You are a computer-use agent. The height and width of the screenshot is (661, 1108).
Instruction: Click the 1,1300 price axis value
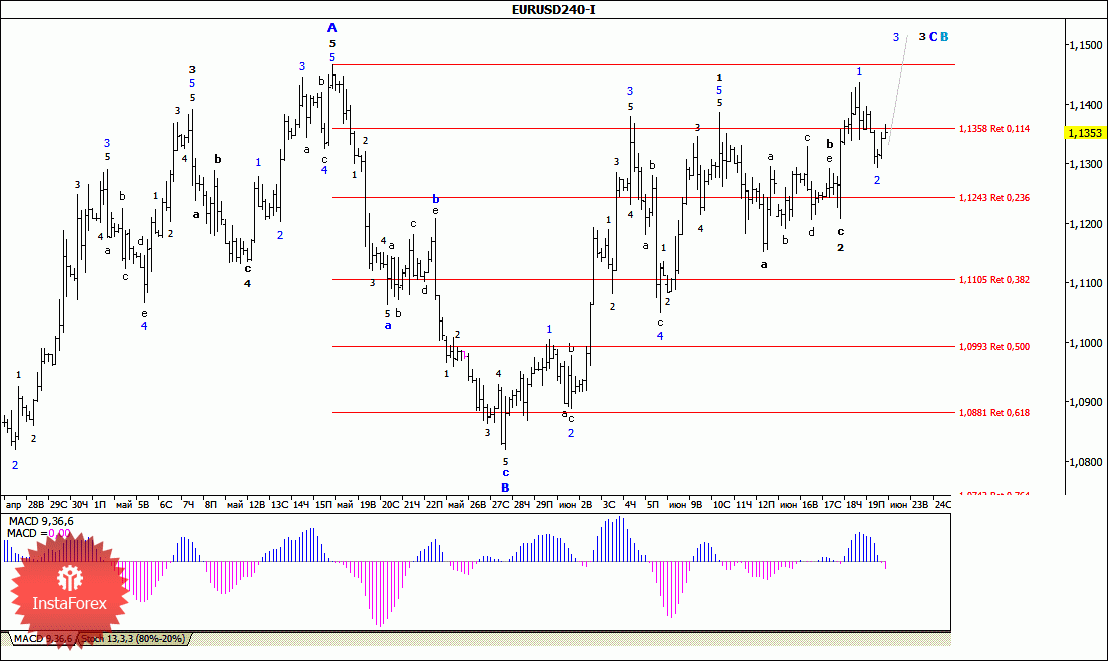[x=1085, y=164]
